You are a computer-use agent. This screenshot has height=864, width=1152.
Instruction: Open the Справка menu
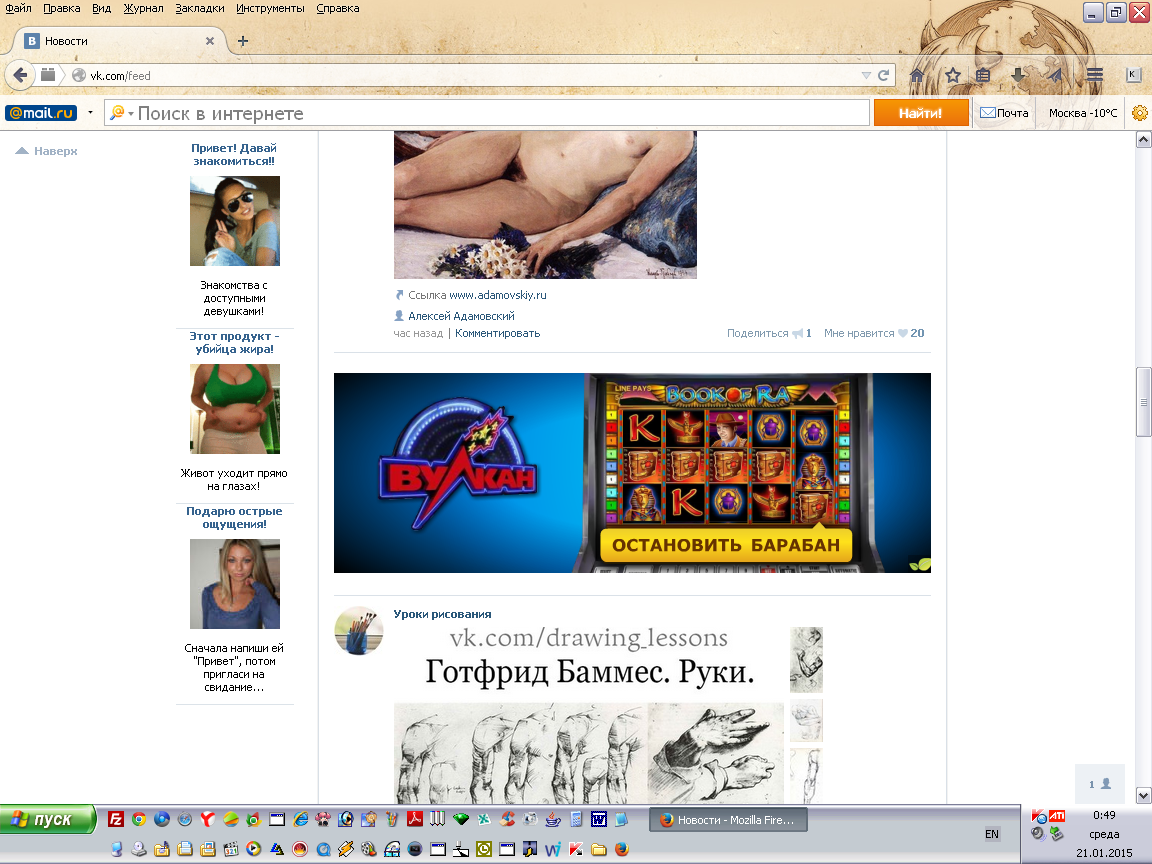coord(338,8)
